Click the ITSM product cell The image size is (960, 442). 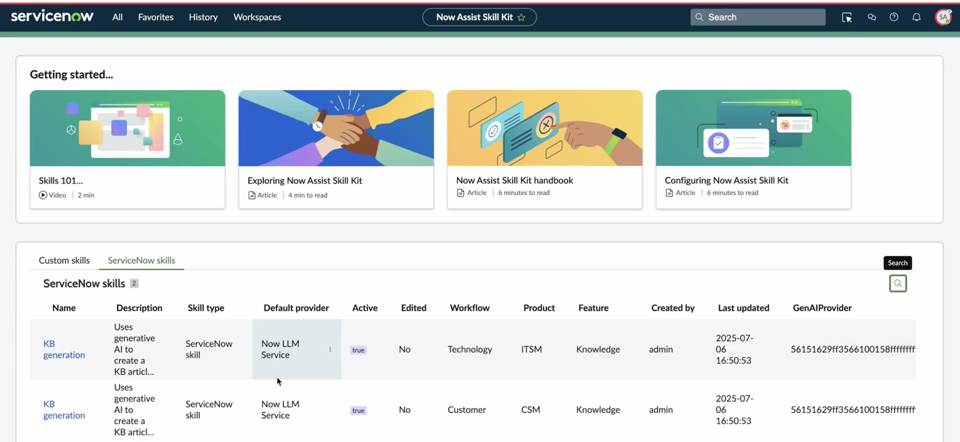531,350
